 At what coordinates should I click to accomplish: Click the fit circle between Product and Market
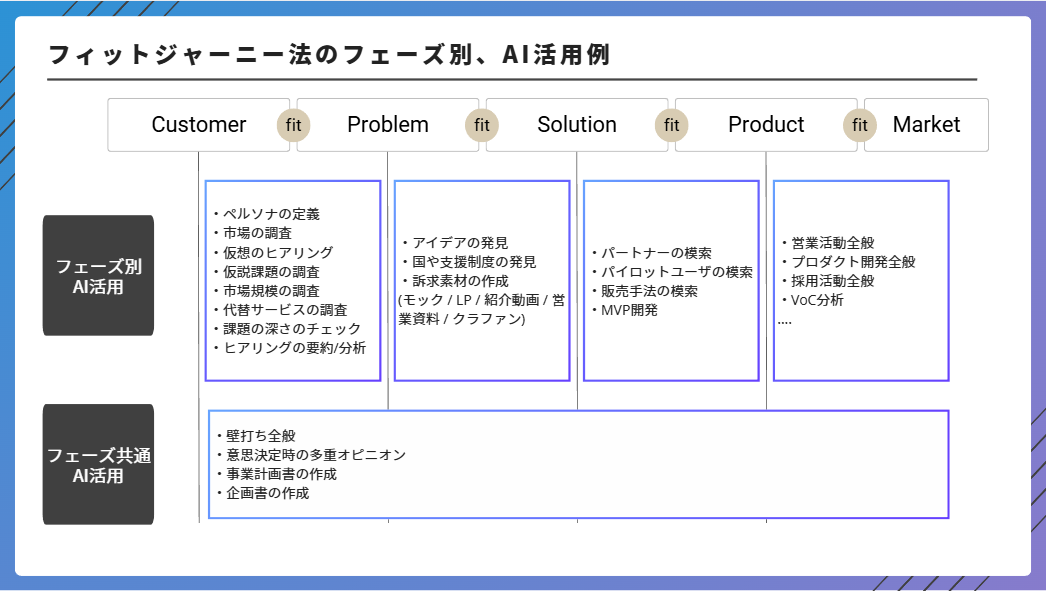(x=860, y=125)
